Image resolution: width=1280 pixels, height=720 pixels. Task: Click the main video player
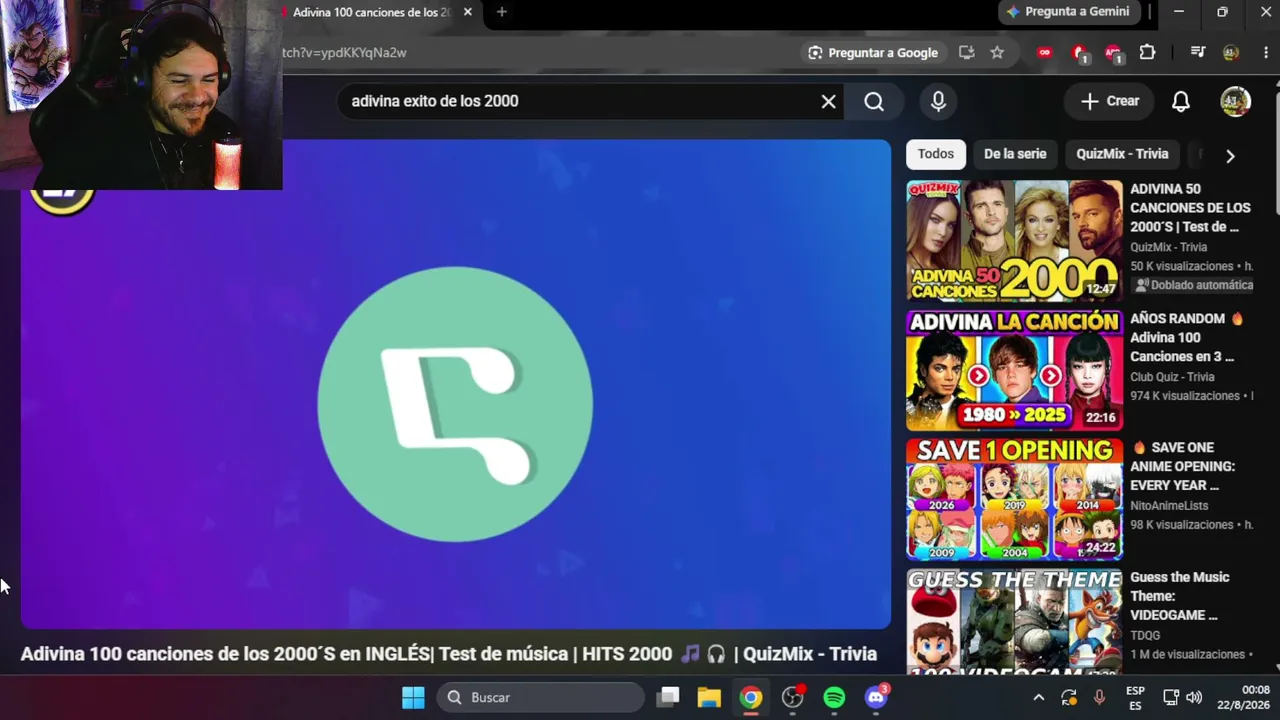[x=455, y=384]
